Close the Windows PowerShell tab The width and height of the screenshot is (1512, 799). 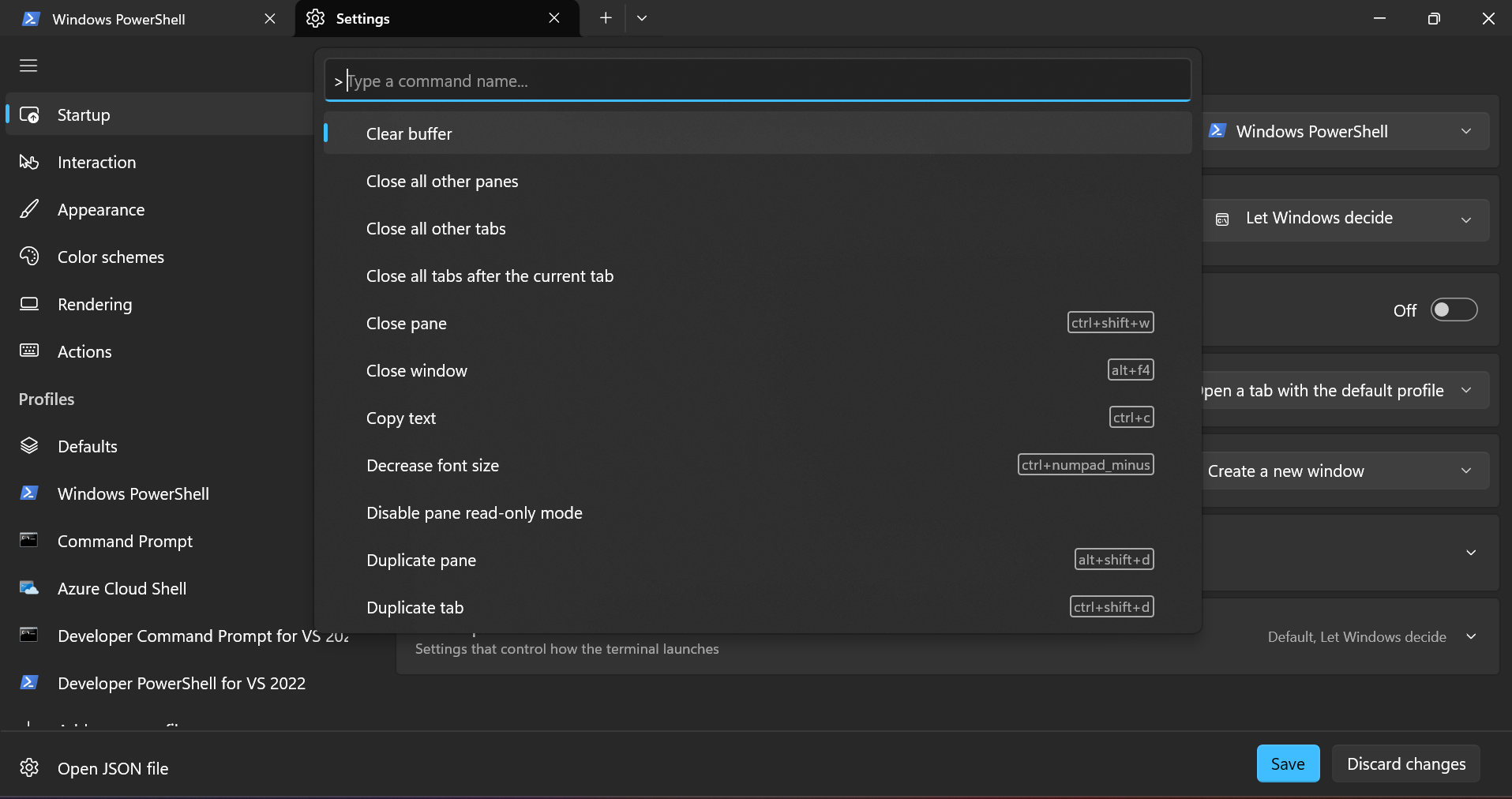click(270, 18)
